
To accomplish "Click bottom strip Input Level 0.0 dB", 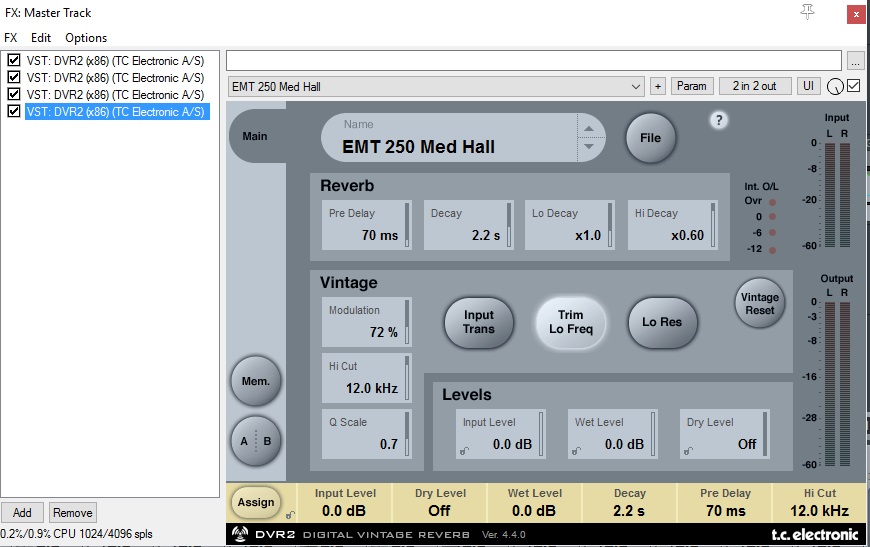I will (345, 503).
